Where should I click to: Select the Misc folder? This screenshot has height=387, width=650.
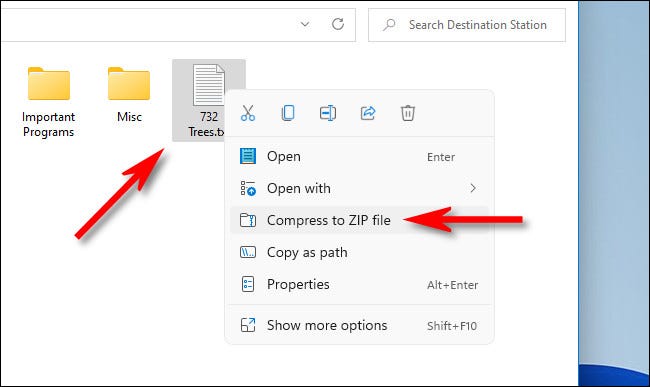click(129, 95)
